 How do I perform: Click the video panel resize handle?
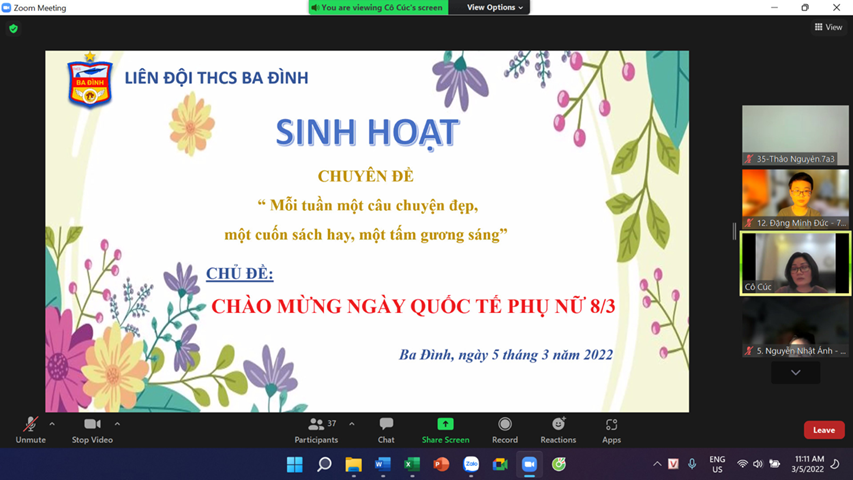[734, 231]
